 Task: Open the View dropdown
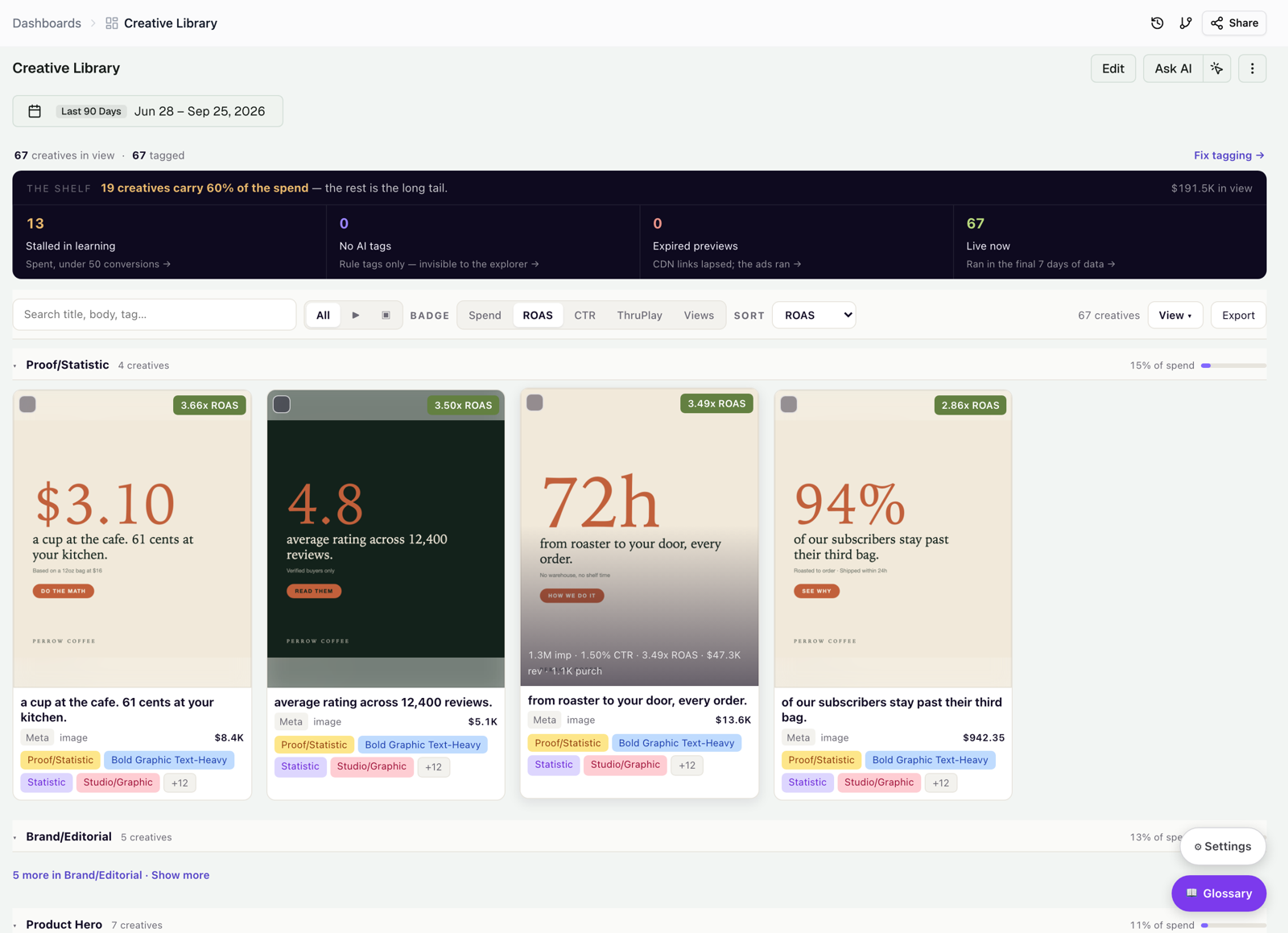tap(1175, 315)
